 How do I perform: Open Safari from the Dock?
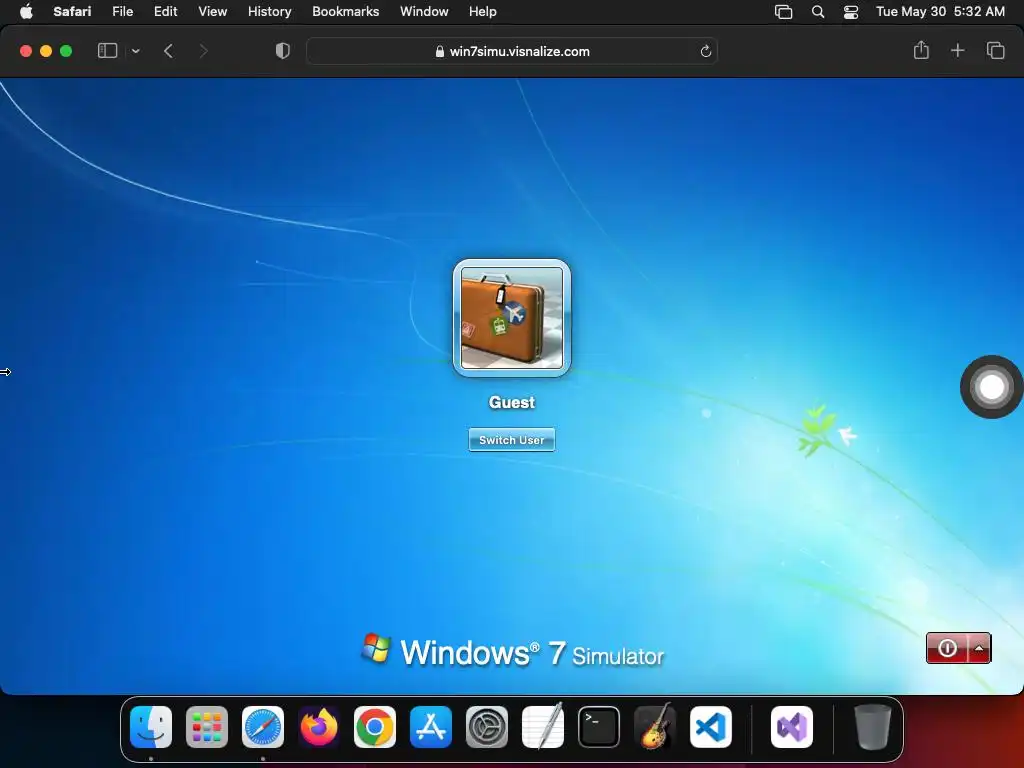coord(263,727)
